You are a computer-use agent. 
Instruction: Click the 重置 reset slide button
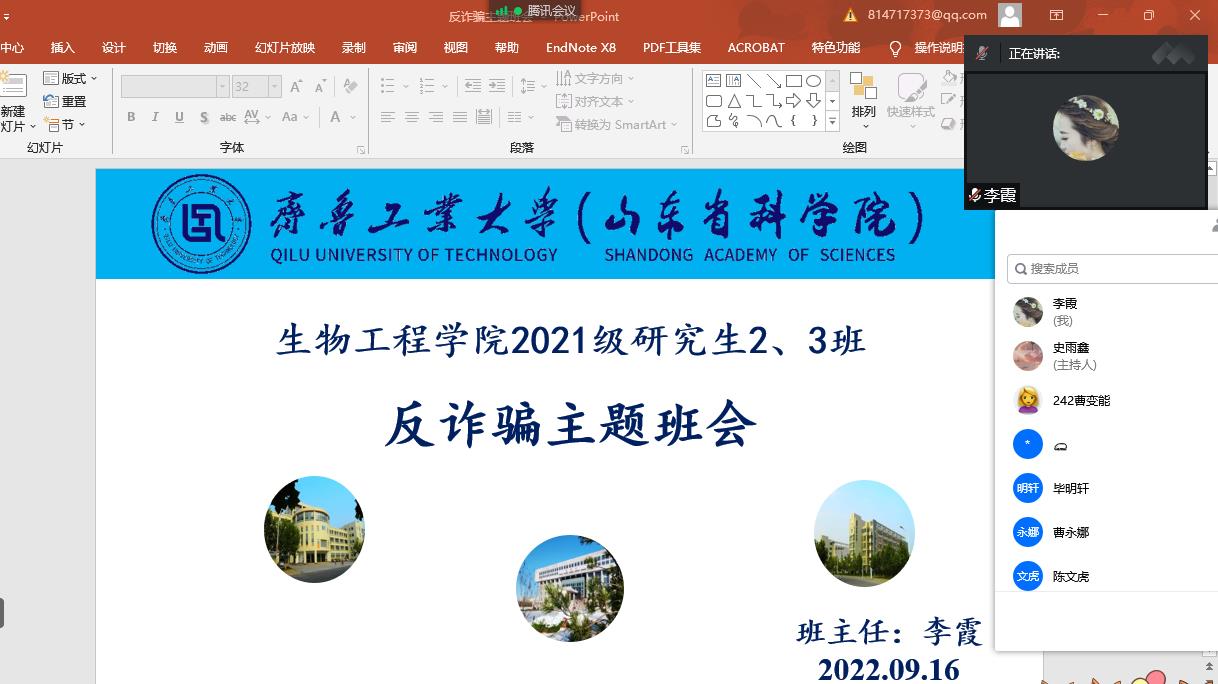click(x=66, y=101)
